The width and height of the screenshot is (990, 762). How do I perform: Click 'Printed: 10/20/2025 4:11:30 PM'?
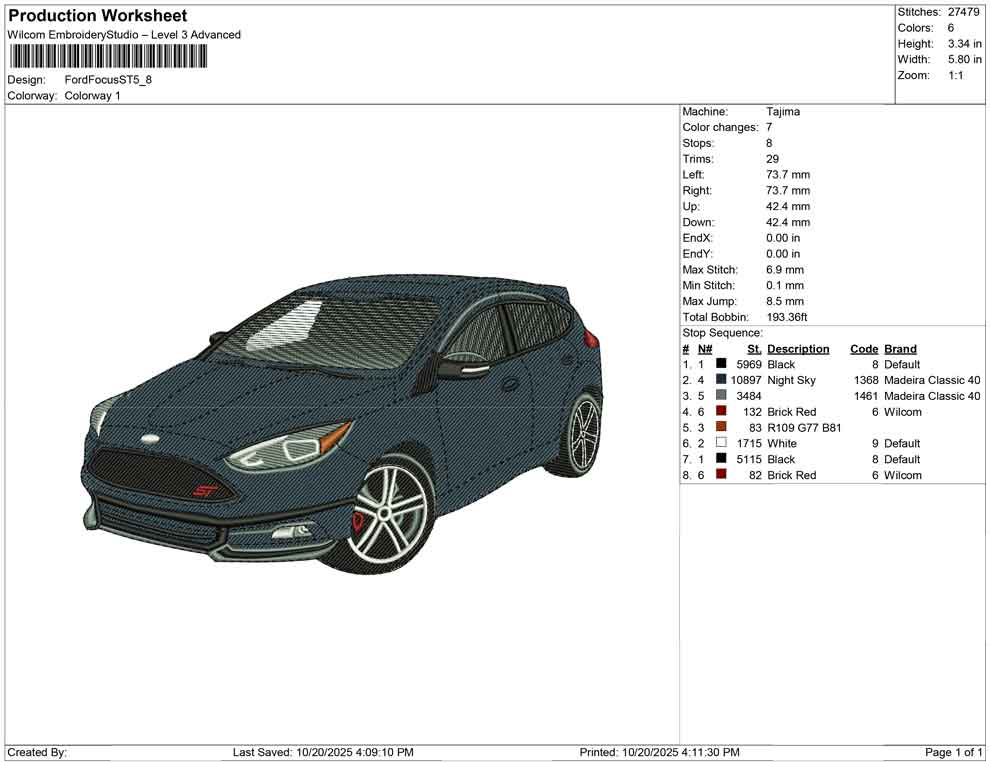tap(659, 752)
